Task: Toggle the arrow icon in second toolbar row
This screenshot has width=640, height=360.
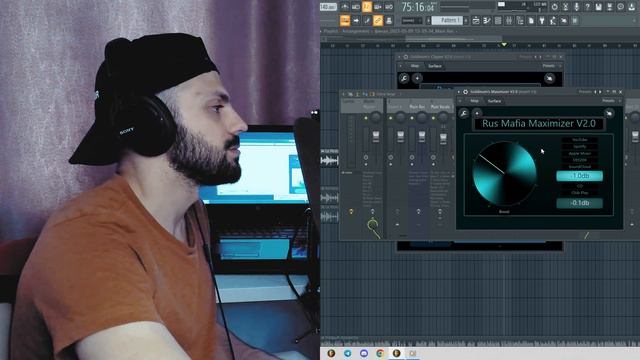Action: tap(356, 20)
